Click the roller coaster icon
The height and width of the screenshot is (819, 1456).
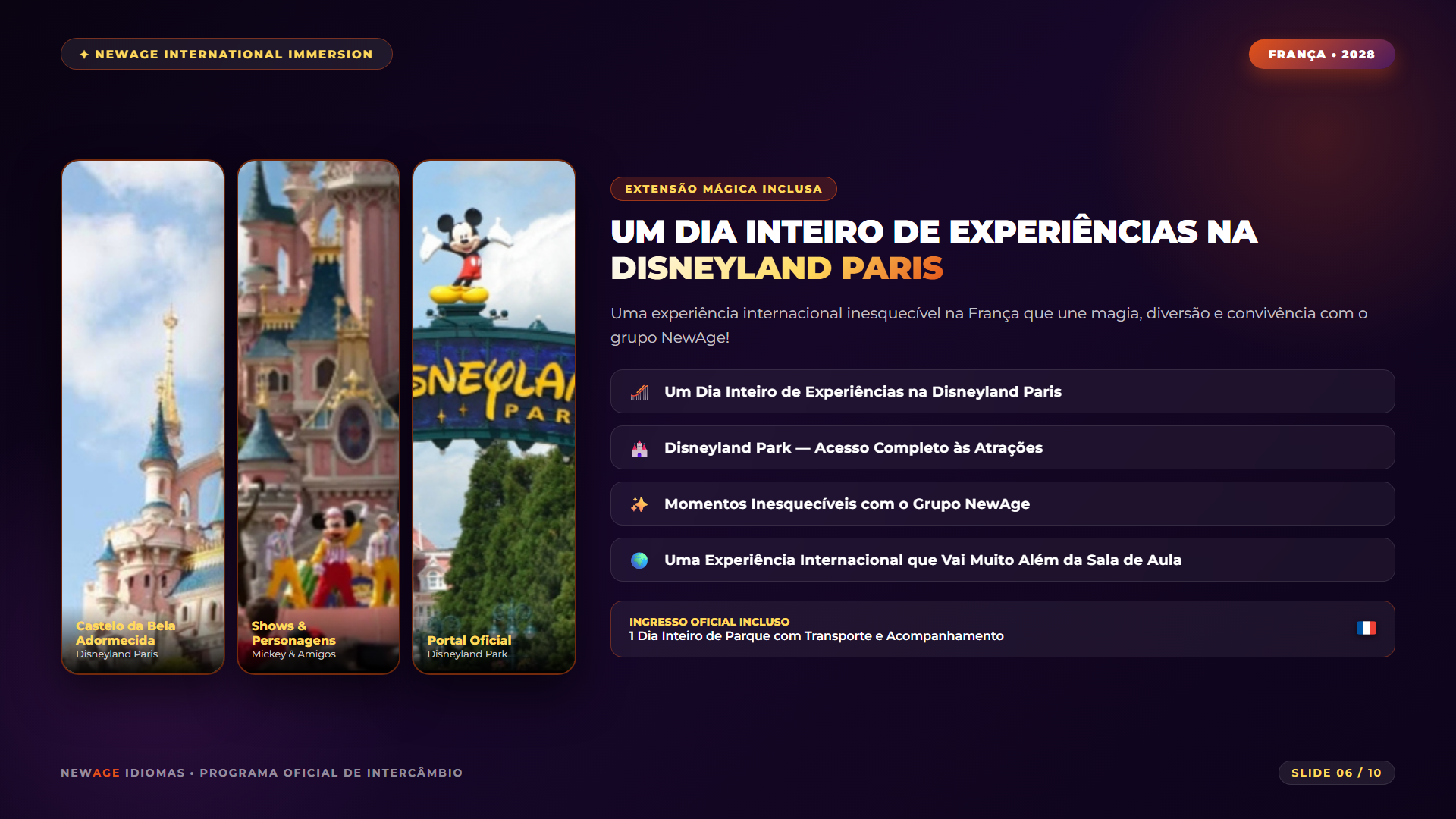tap(639, 392)
